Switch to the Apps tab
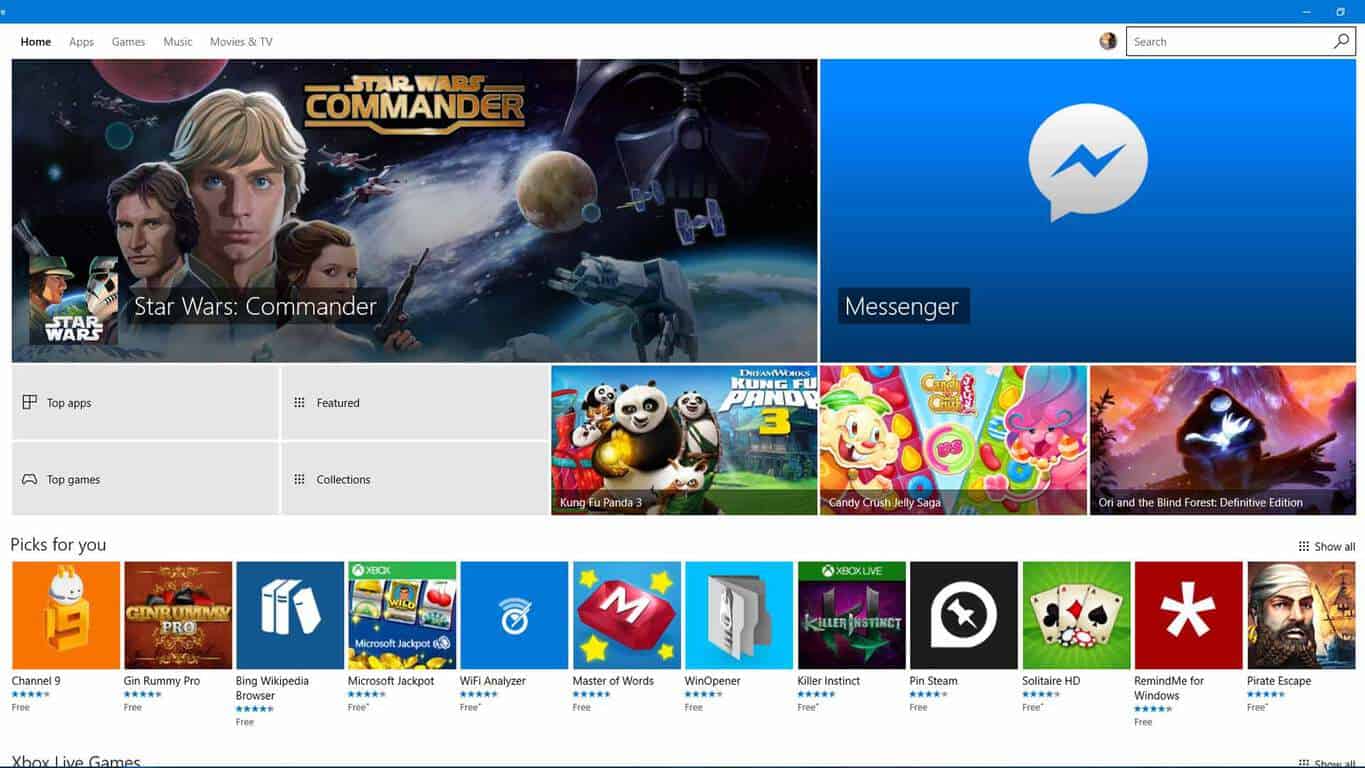Screen dimensions: 1365x768 [81, 42]
